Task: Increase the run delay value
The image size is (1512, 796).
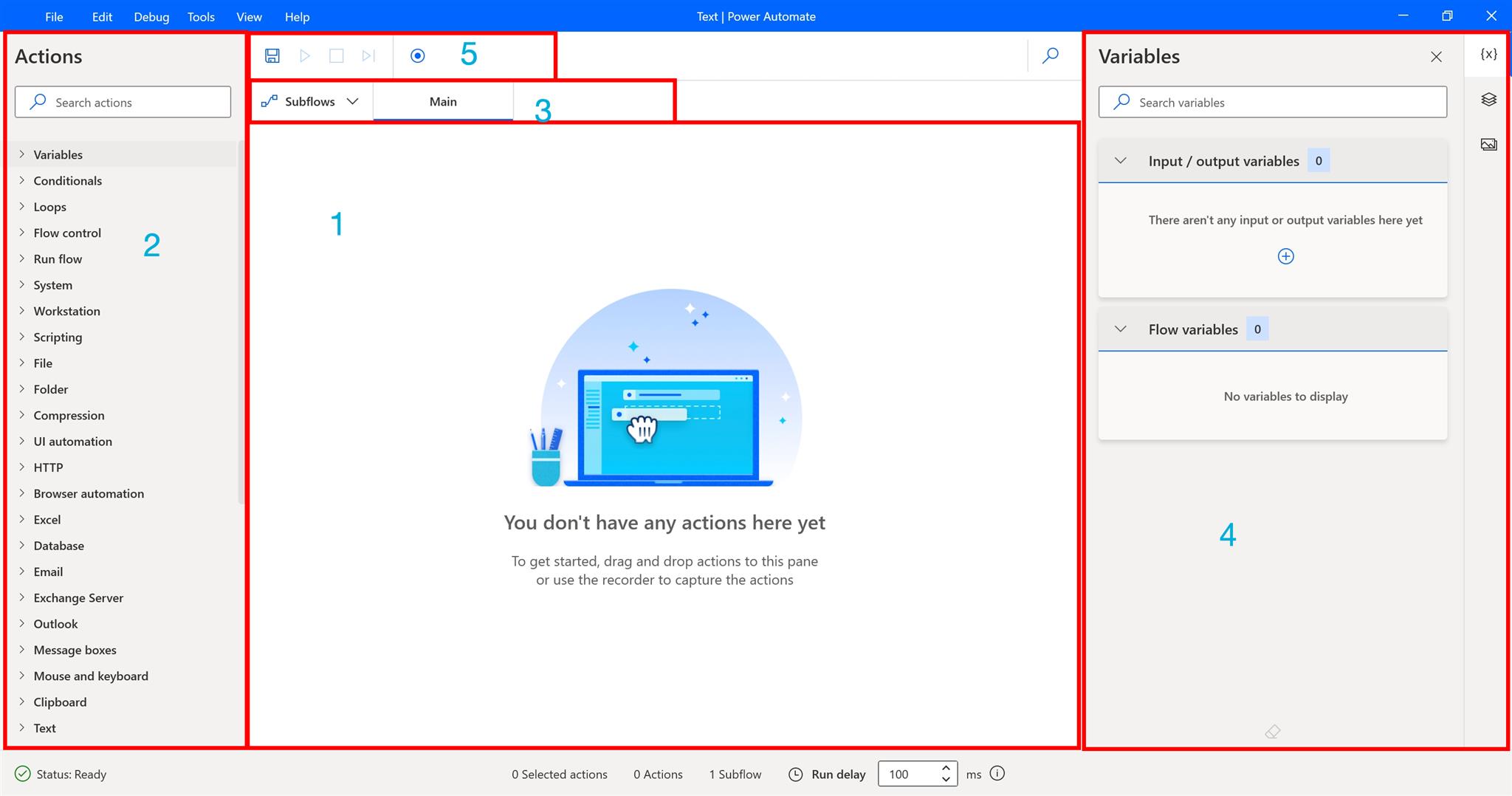Action: point(946,768)
